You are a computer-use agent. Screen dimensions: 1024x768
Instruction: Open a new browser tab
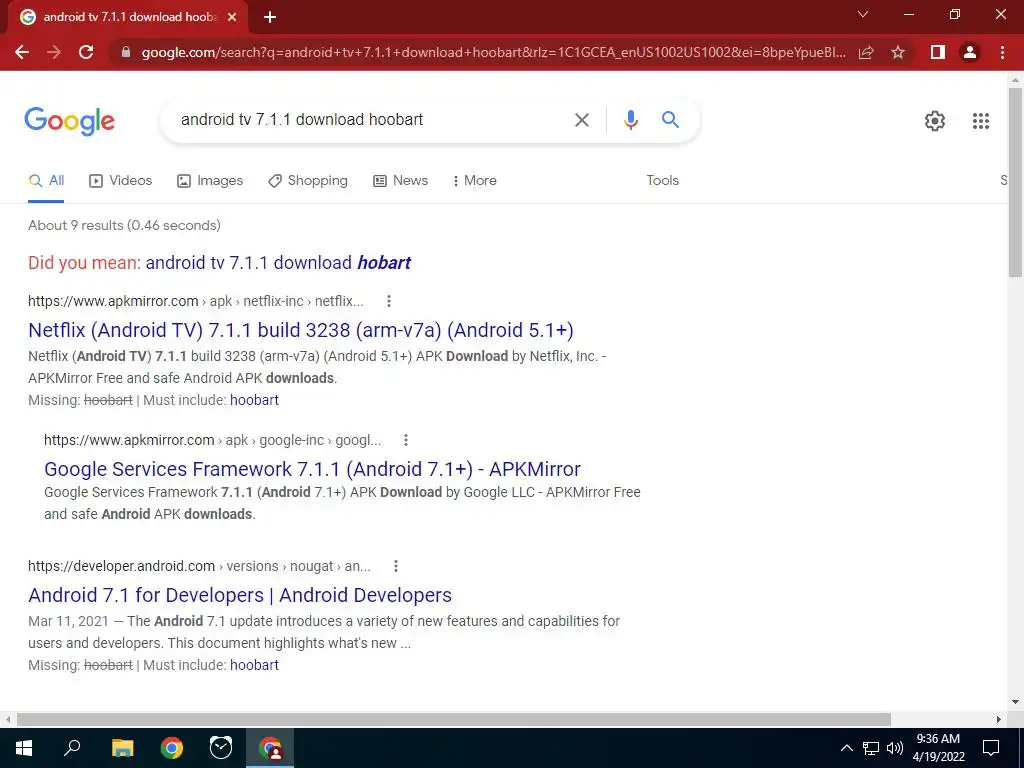tap(270, 17)
